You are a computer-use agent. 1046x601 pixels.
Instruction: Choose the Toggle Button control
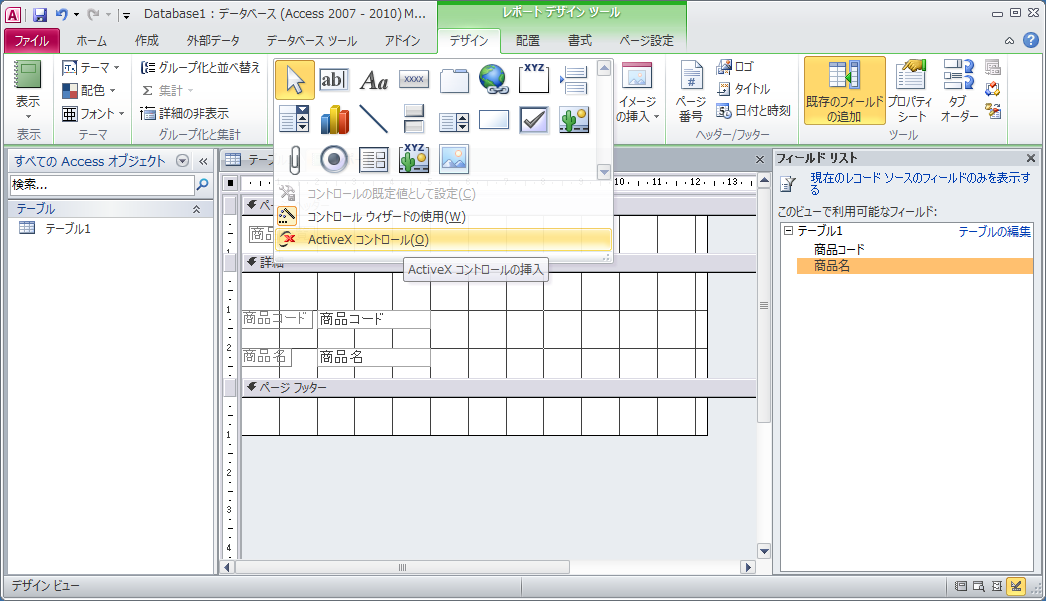414,120
